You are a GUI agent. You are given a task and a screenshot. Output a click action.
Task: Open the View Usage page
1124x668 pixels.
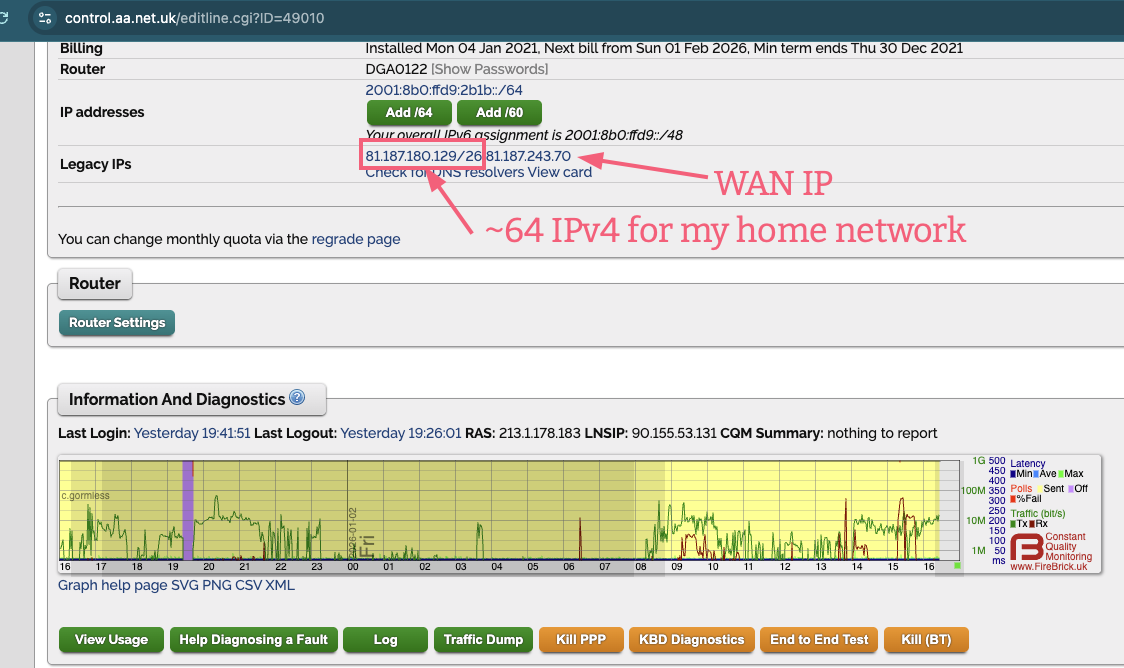111,639
